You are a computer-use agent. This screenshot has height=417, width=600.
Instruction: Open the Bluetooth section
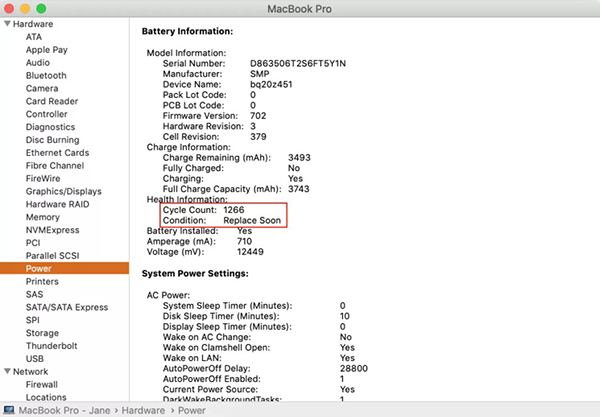coord(46,75)
